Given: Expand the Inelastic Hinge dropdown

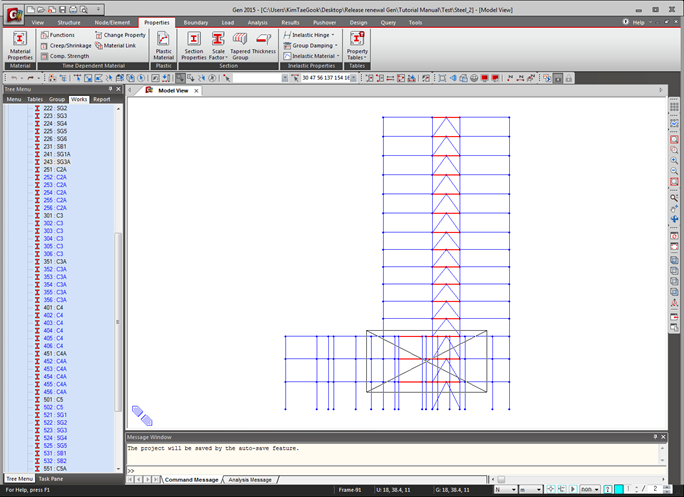Looking at the screenshot, I should coord(310,35).
